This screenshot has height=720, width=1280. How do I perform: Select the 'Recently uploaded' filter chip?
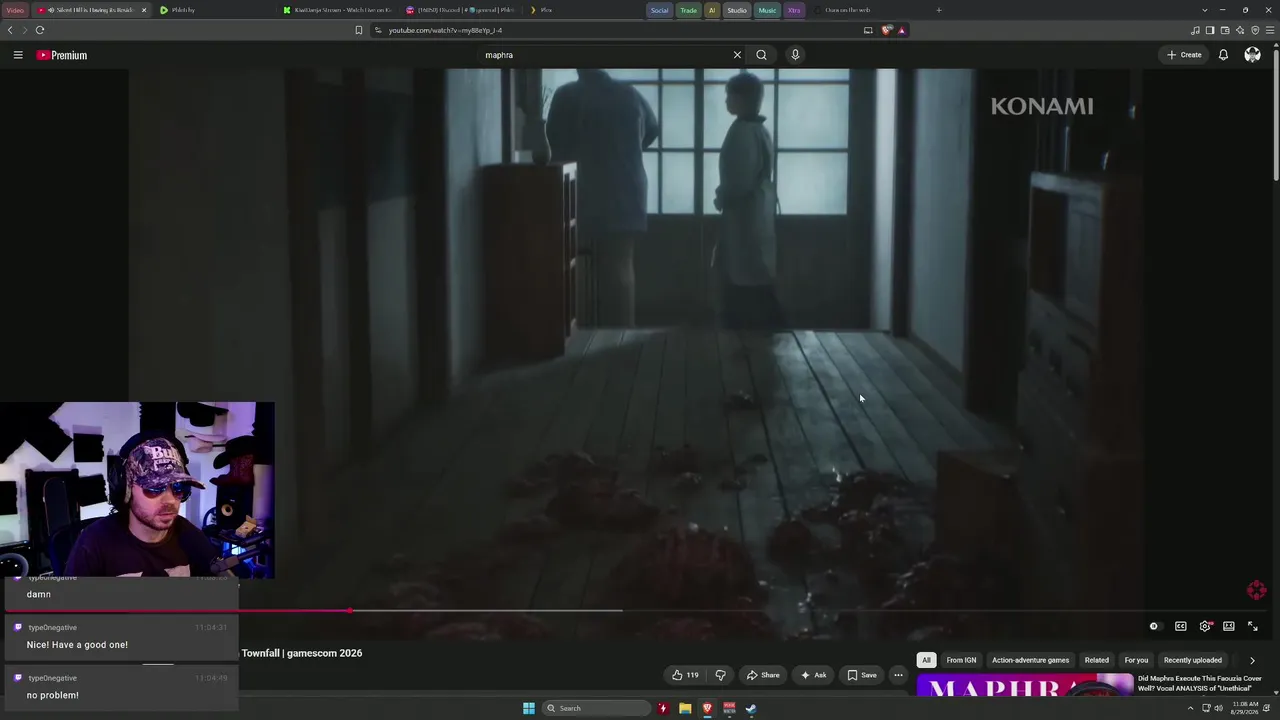[1193, 660]
